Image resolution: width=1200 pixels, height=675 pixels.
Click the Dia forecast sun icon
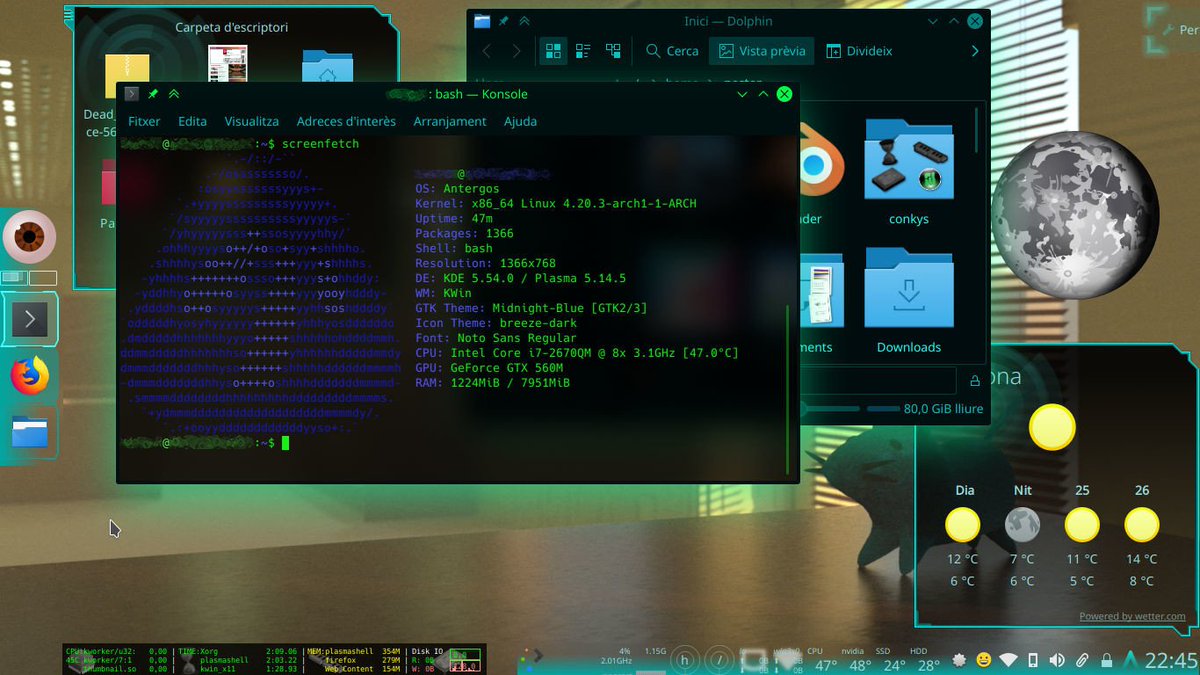tap(963, 524)
